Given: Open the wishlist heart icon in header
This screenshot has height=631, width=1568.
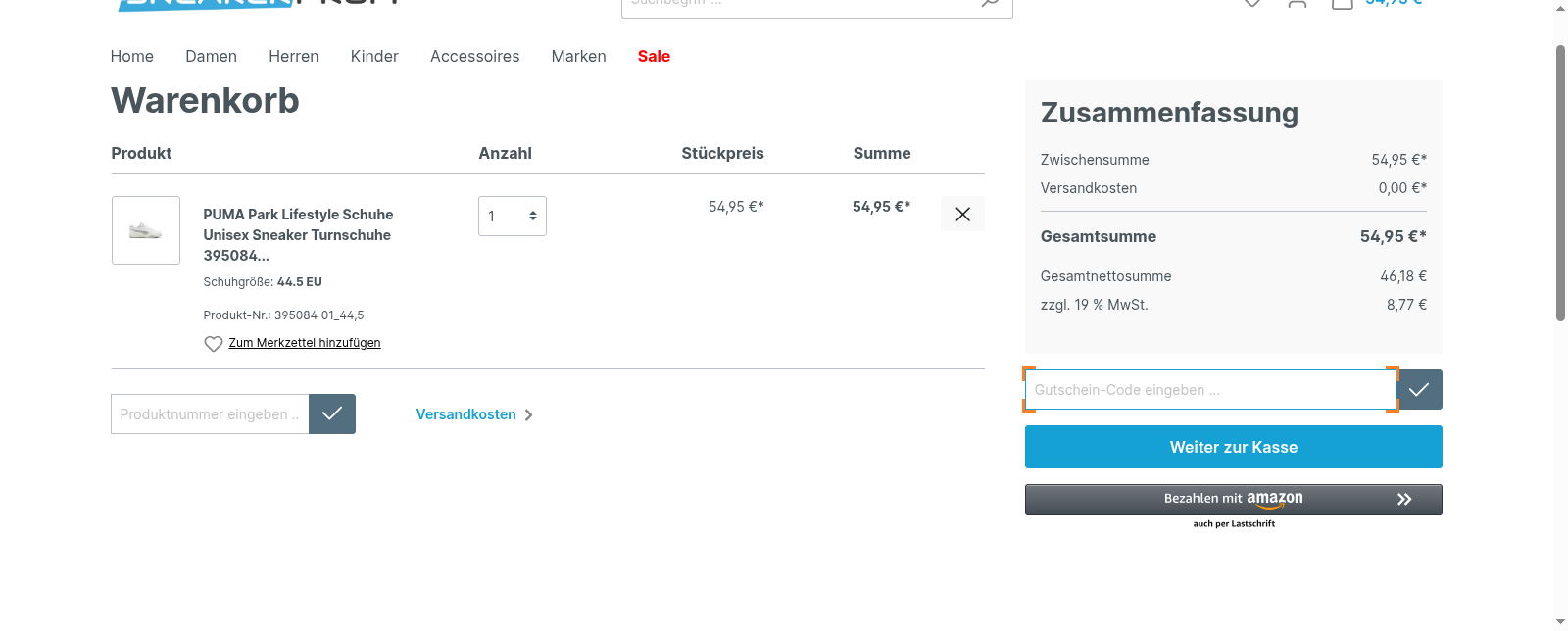Looking at the screenshot, I should (1251, 4).
